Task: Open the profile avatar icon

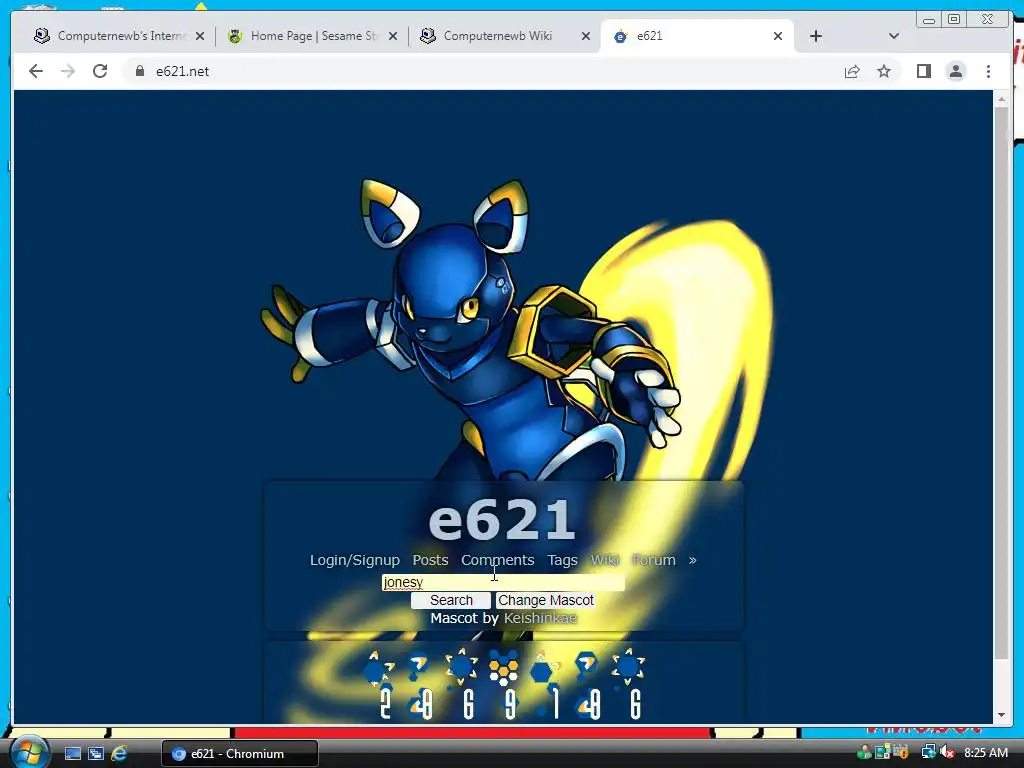Action: pos(955,71)
